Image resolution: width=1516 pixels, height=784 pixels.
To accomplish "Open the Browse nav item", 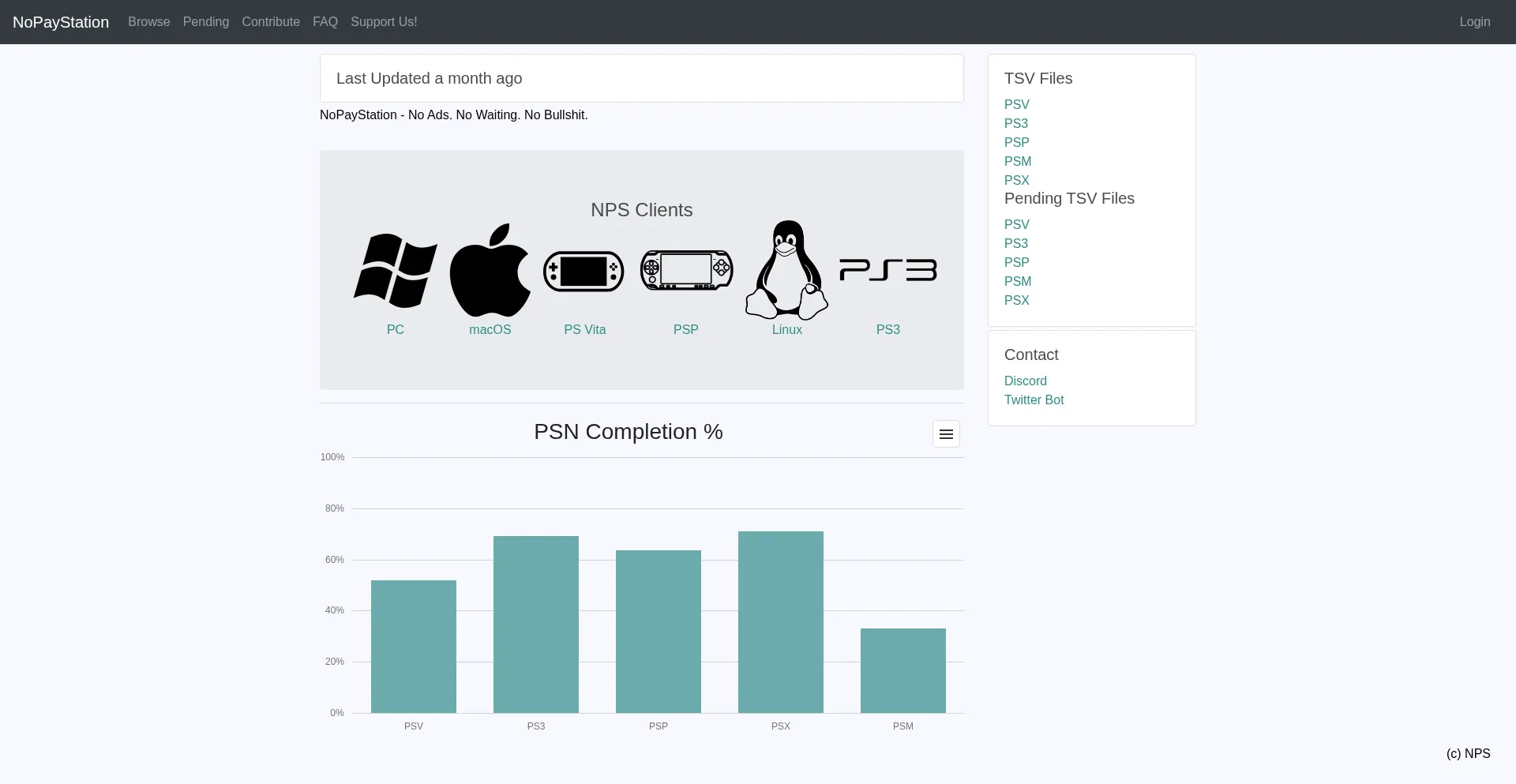I will (x=149, y=22).
